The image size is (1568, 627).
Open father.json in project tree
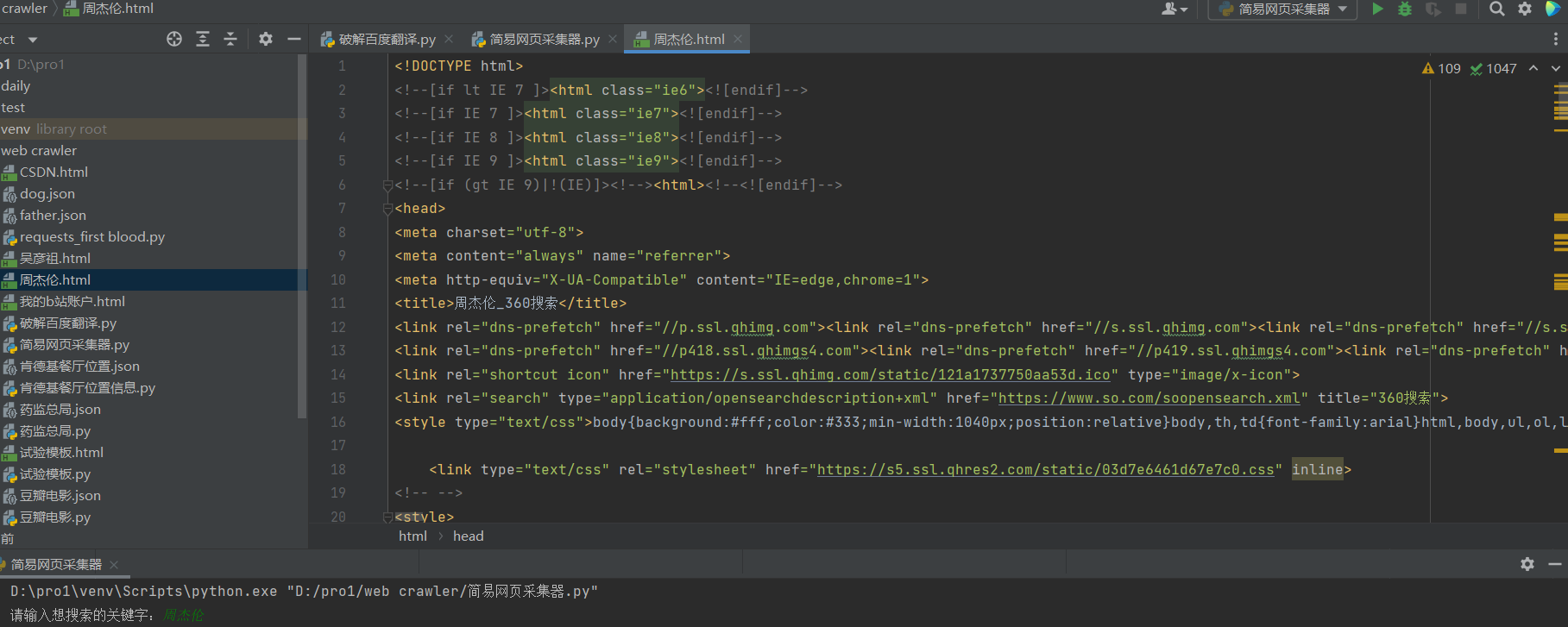pyautogui.click(x=53, y=216)
